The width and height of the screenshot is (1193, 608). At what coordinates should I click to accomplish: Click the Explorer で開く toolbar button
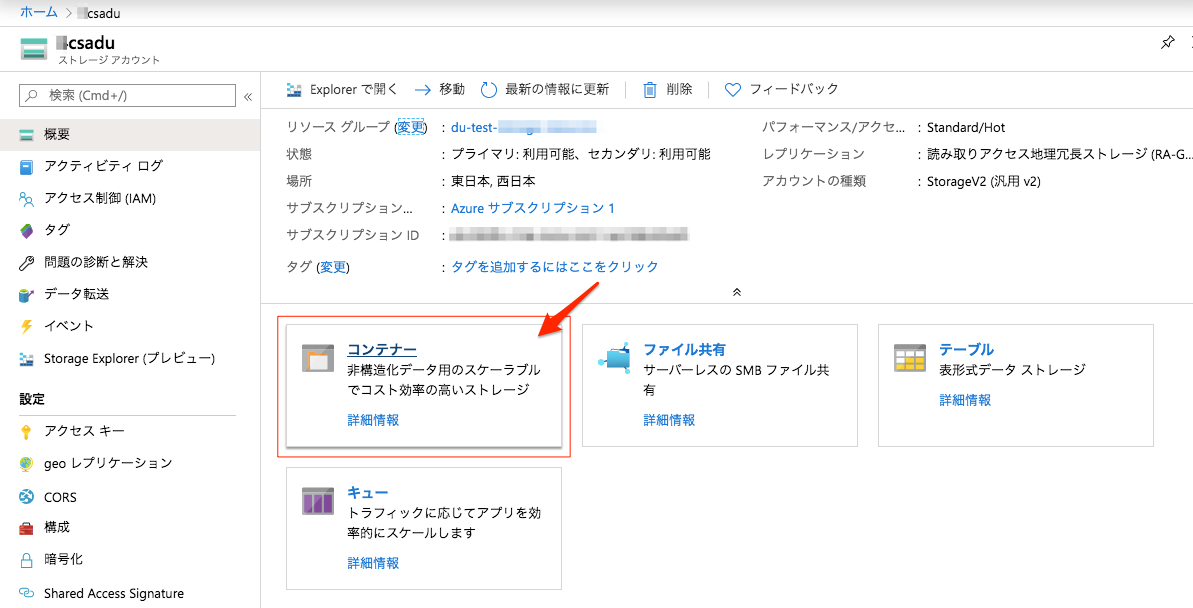pyautogui.click(x=342, y=90)
